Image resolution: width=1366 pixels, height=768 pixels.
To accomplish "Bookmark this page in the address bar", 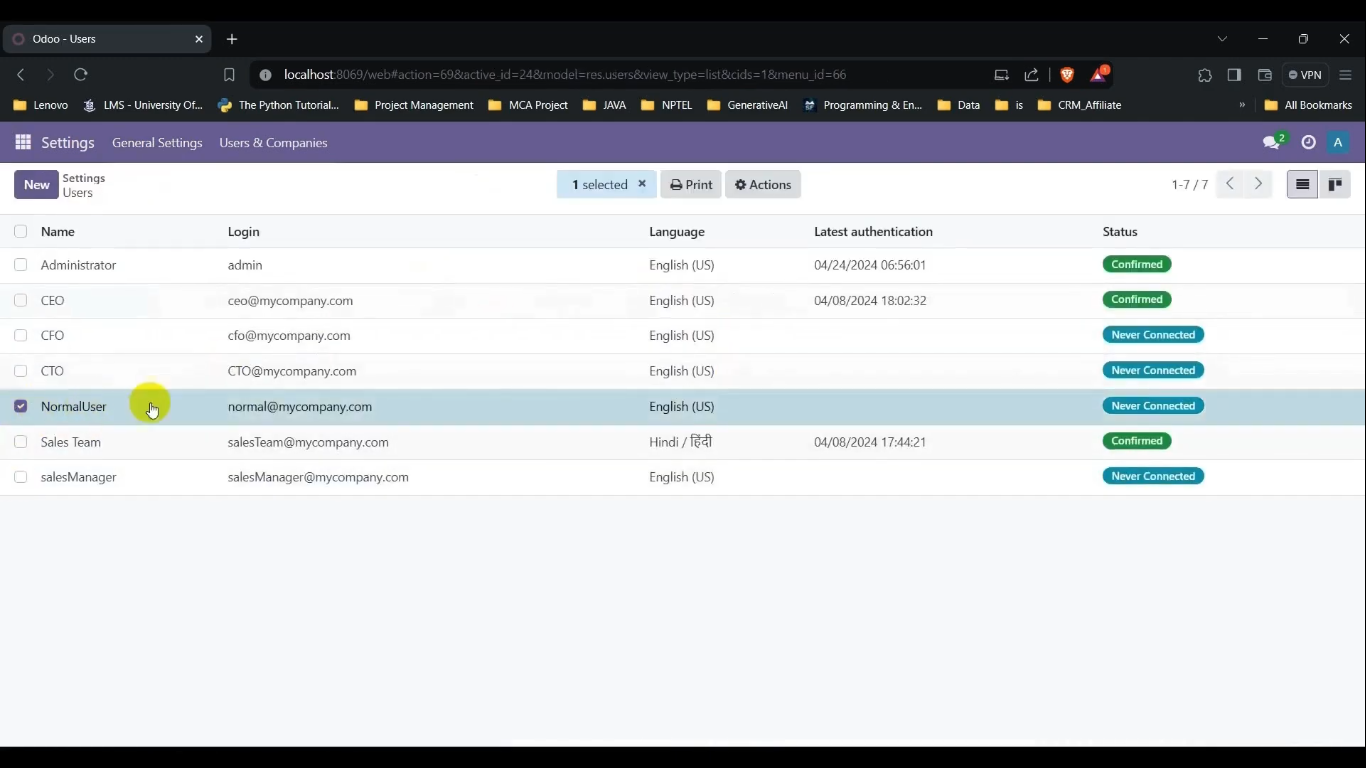I will pos(229,75).
